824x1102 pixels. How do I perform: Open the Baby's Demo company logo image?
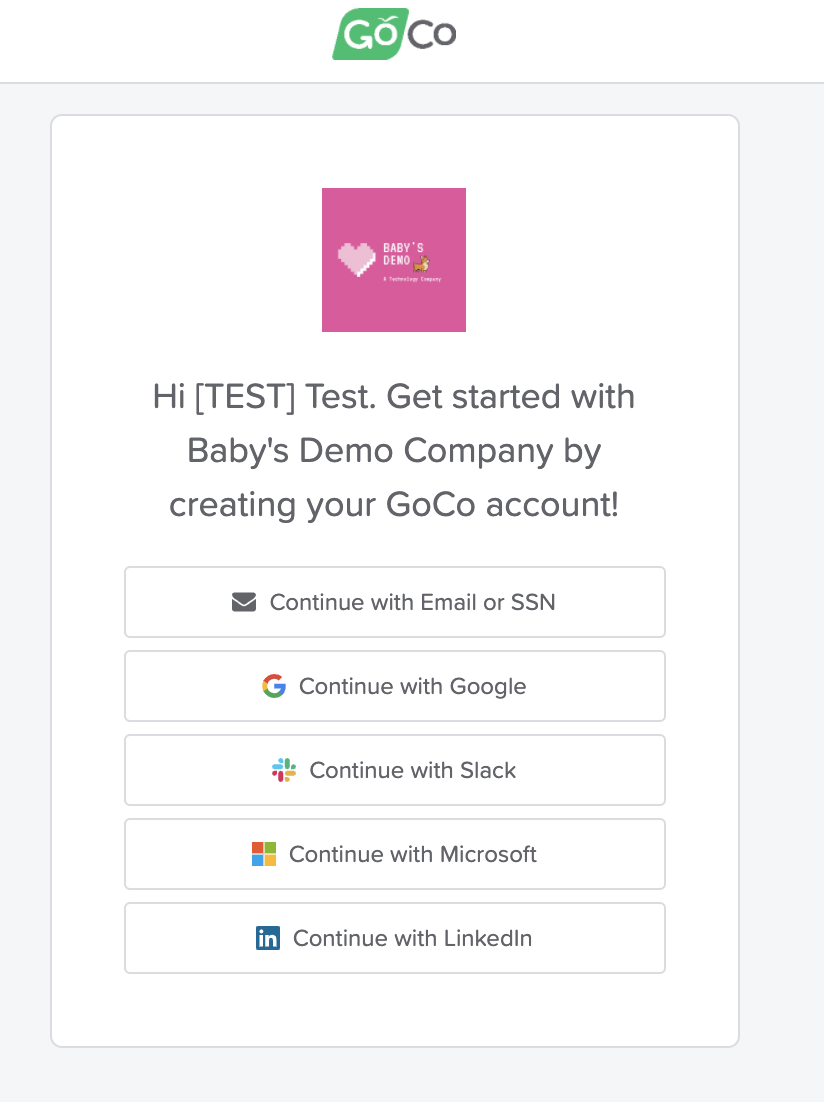[x=394, y=259]
